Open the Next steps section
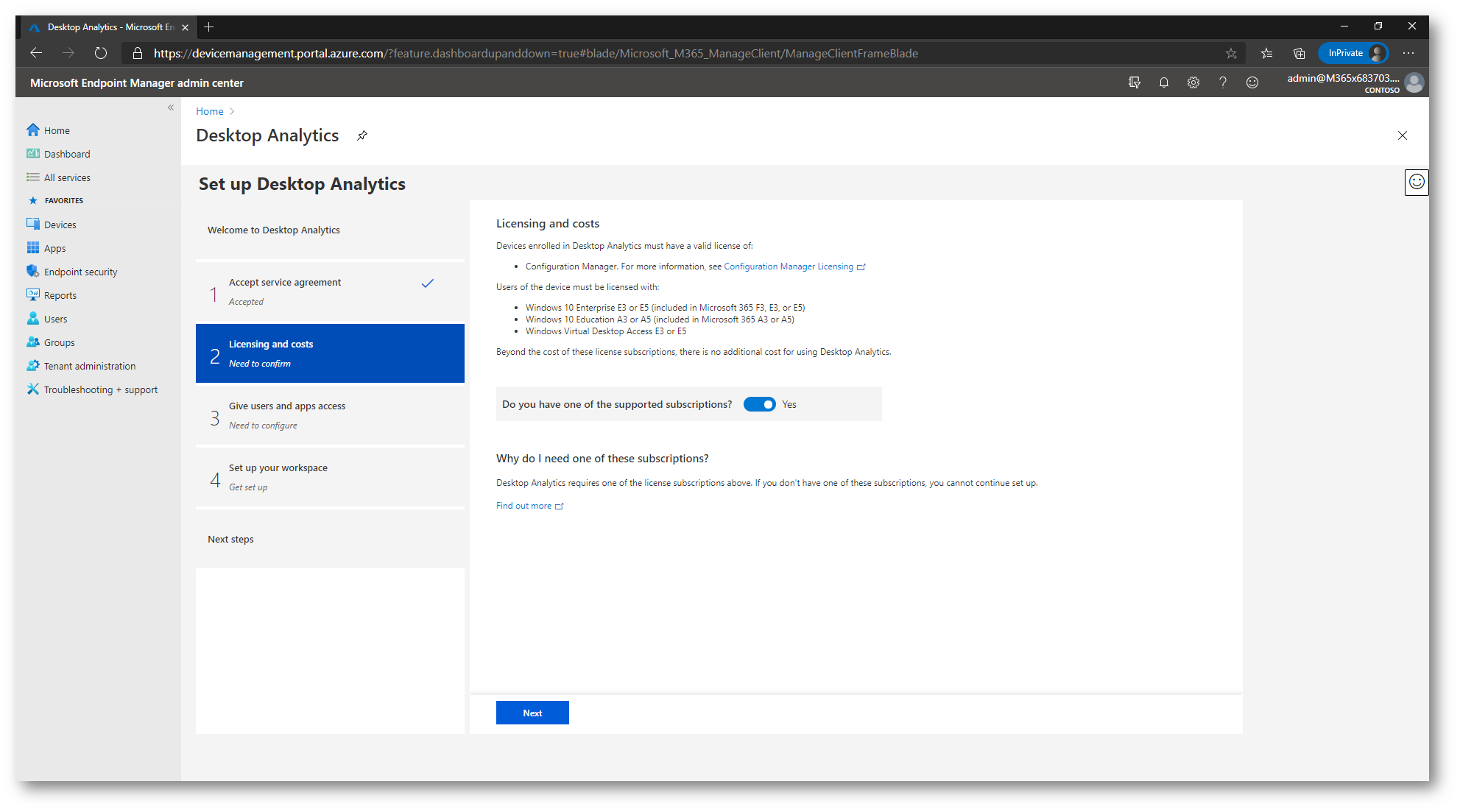 330,539
